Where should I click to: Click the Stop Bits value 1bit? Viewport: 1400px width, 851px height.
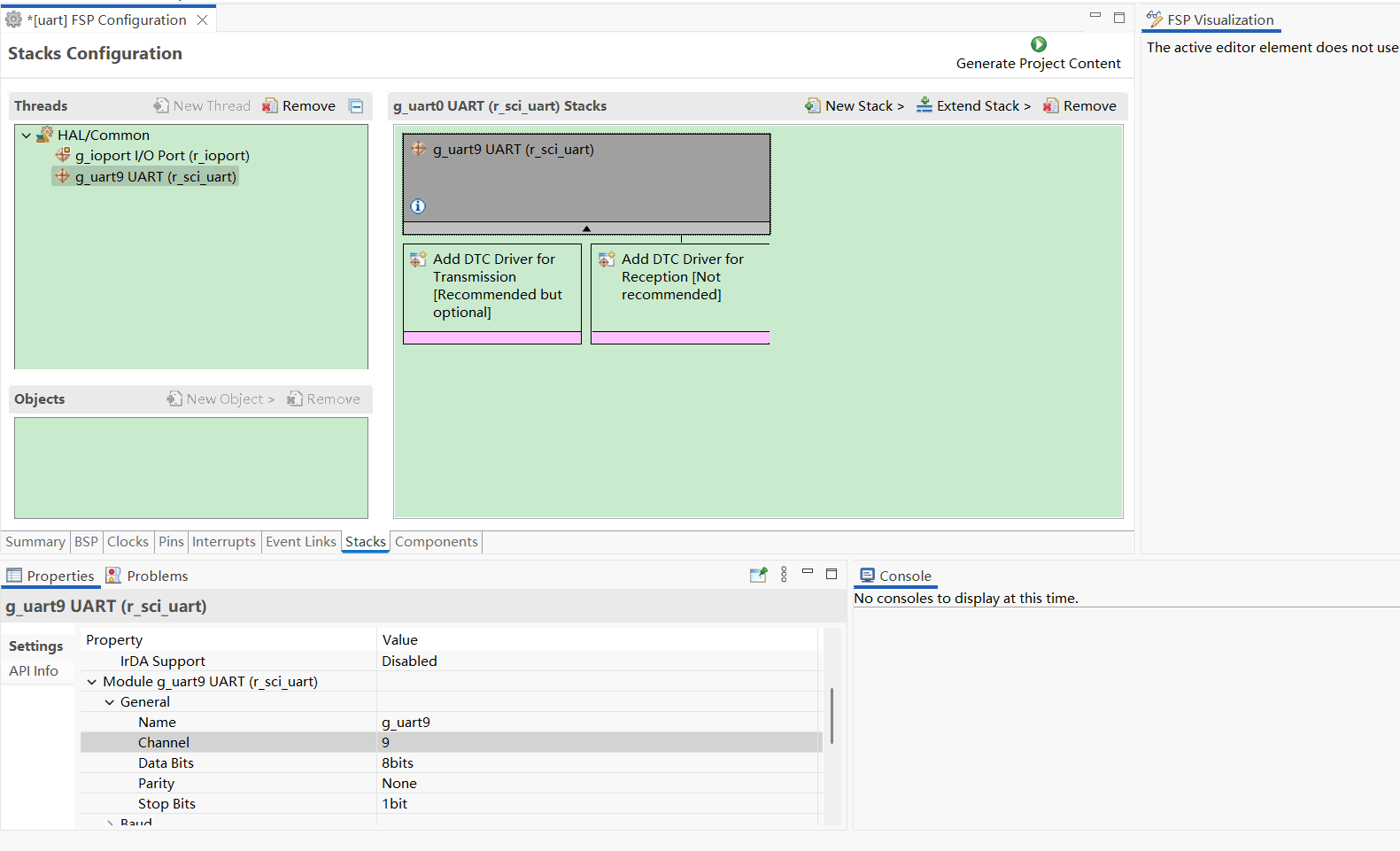point(395,804)
